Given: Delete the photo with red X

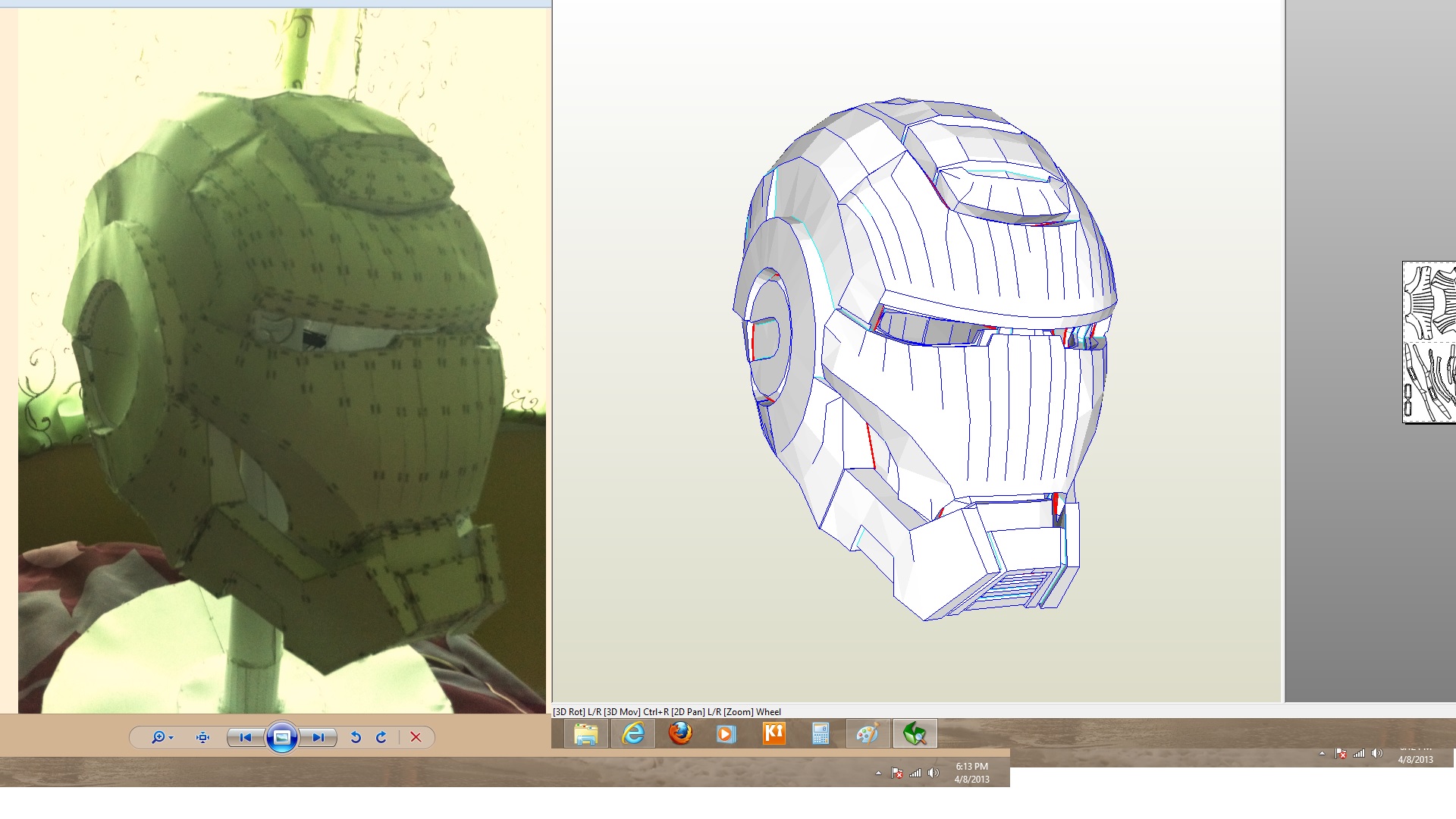Looking at the screenshot, I should (x=416, y=737).
